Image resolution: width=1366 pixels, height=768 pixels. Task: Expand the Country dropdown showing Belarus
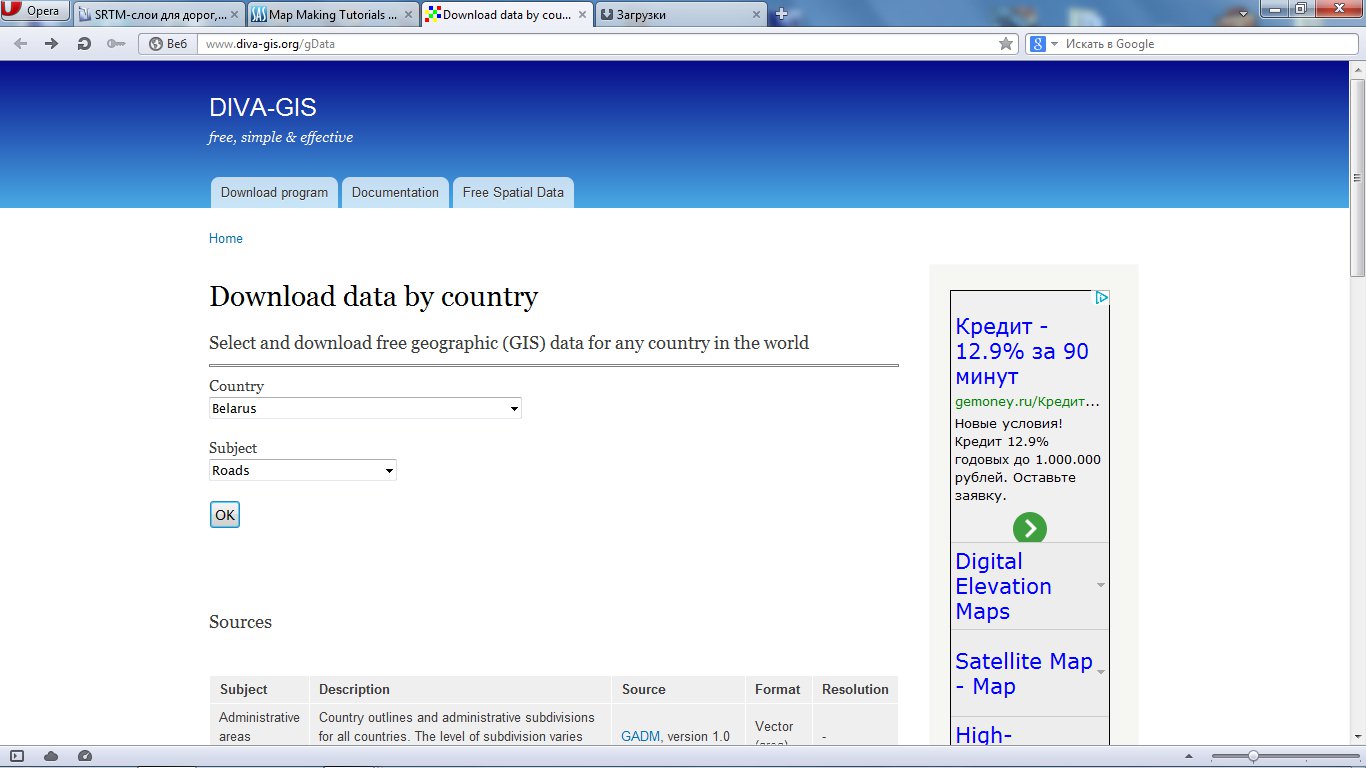click(x=365, y=408)
